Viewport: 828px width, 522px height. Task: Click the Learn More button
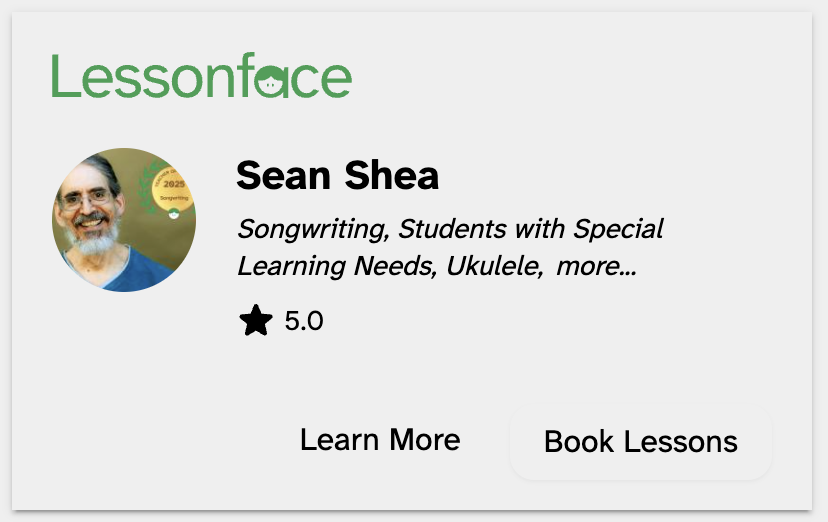pyautogui.click(x=380, y=440)
